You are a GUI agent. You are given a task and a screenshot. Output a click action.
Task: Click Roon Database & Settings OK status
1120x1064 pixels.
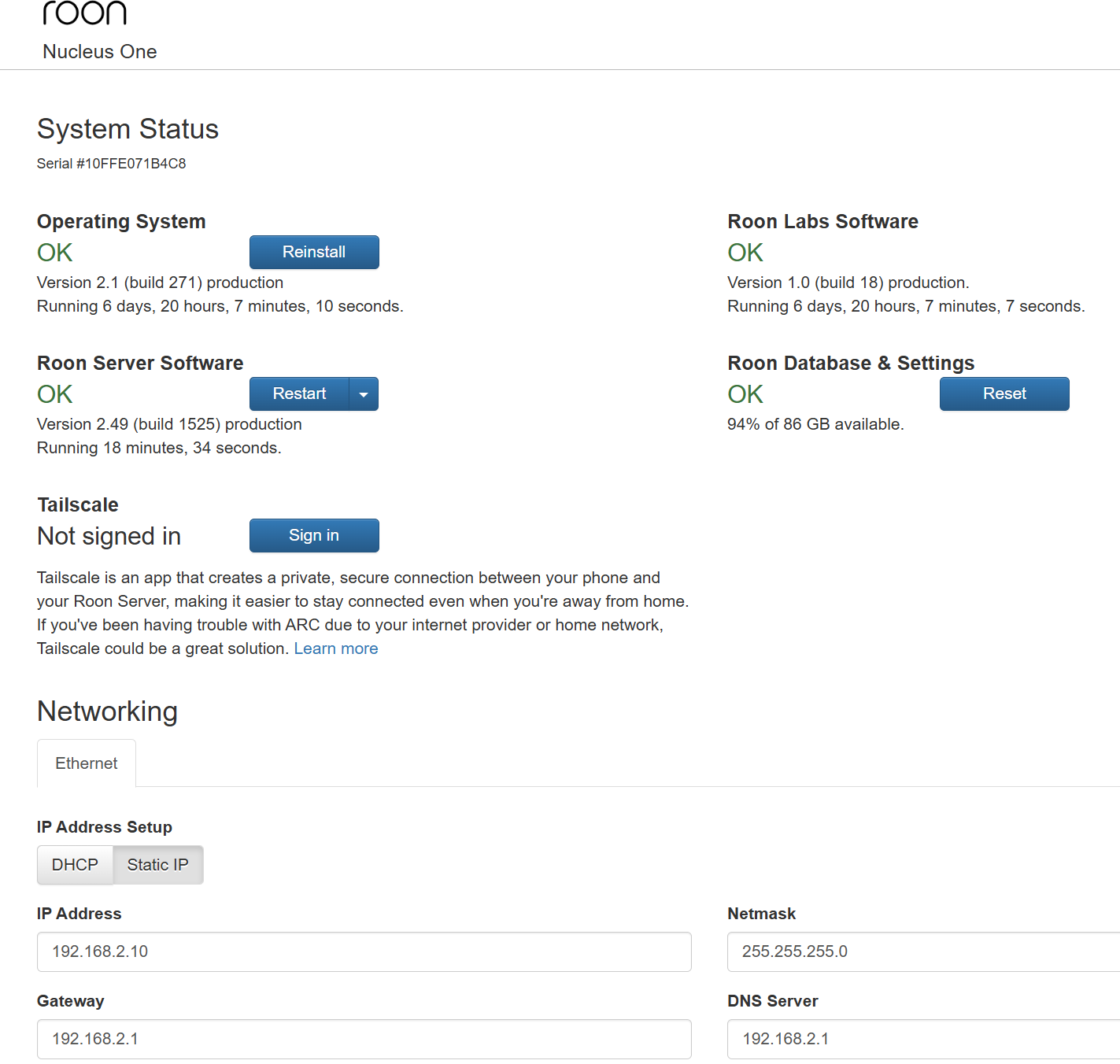[745, 394]
